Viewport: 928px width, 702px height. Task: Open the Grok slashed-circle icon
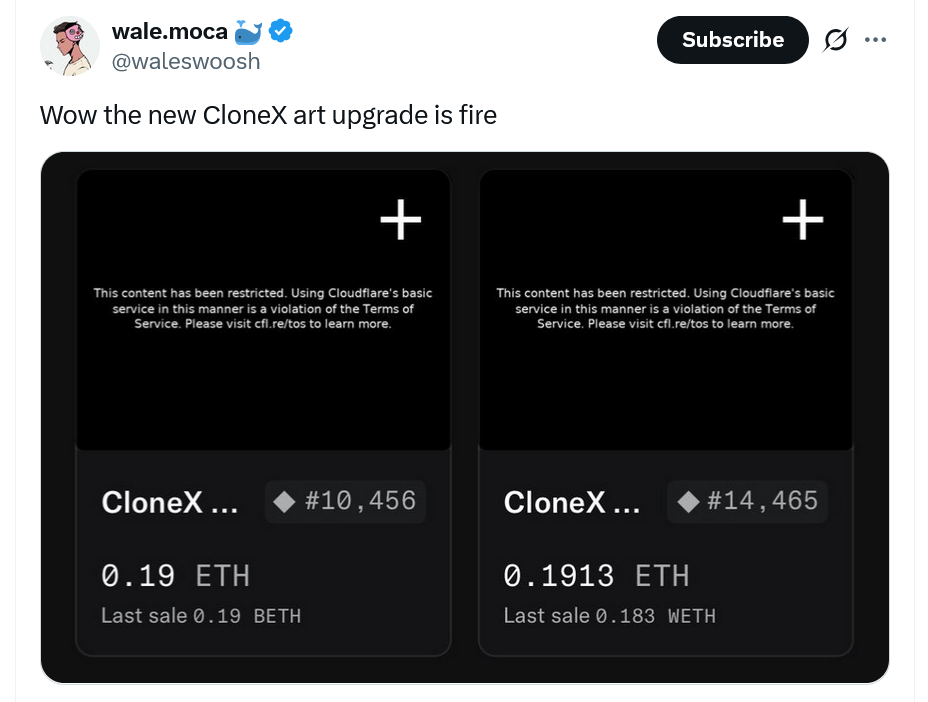[834, 40]
